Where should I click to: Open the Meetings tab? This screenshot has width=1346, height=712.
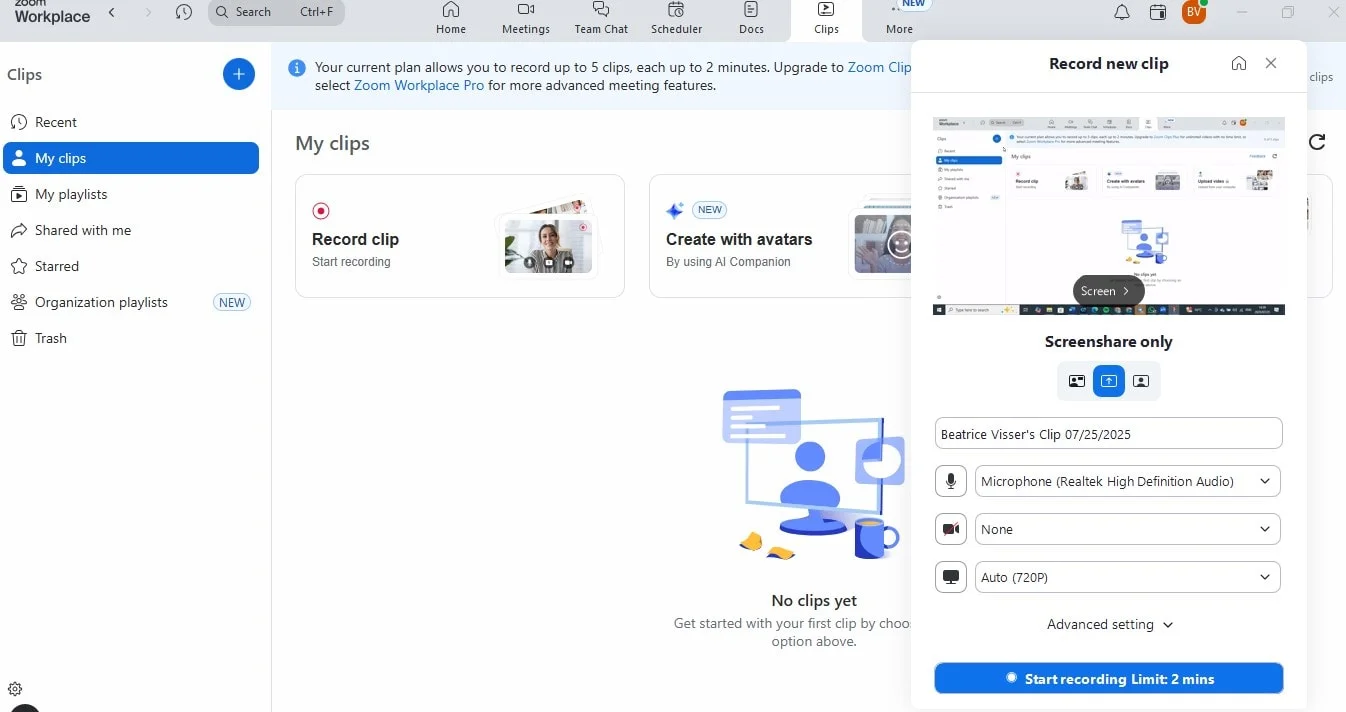526,19
